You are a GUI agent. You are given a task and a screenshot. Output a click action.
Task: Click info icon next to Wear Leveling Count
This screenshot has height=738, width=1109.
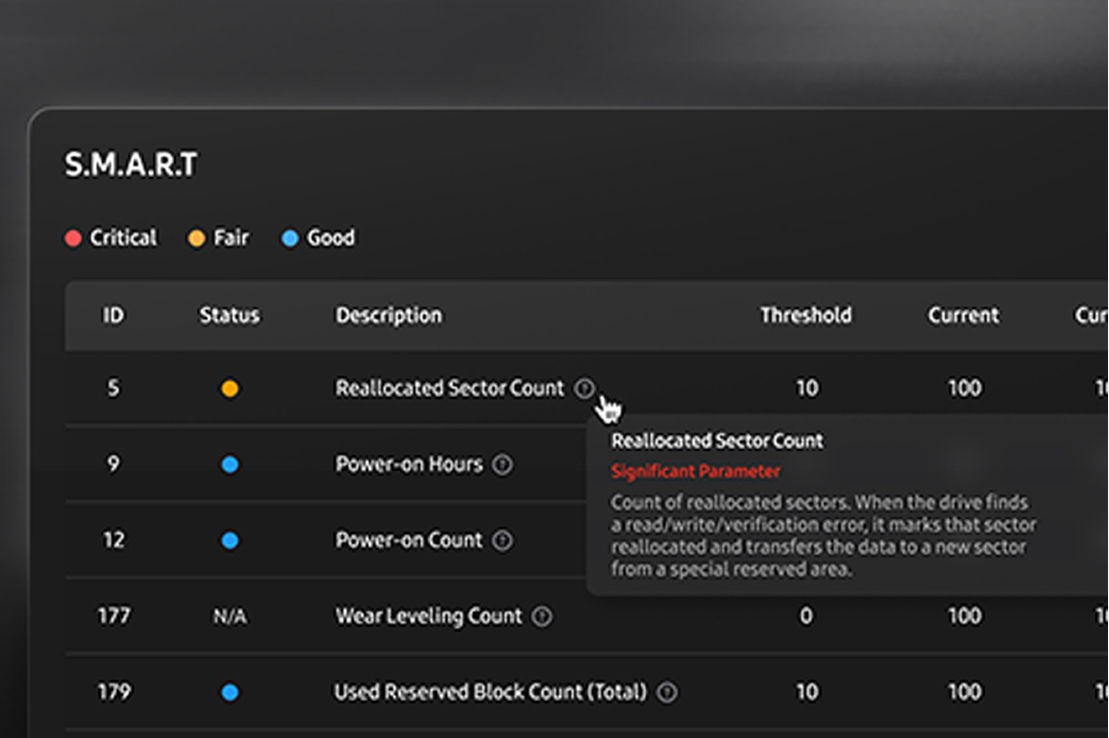click(x=544, y=617)
